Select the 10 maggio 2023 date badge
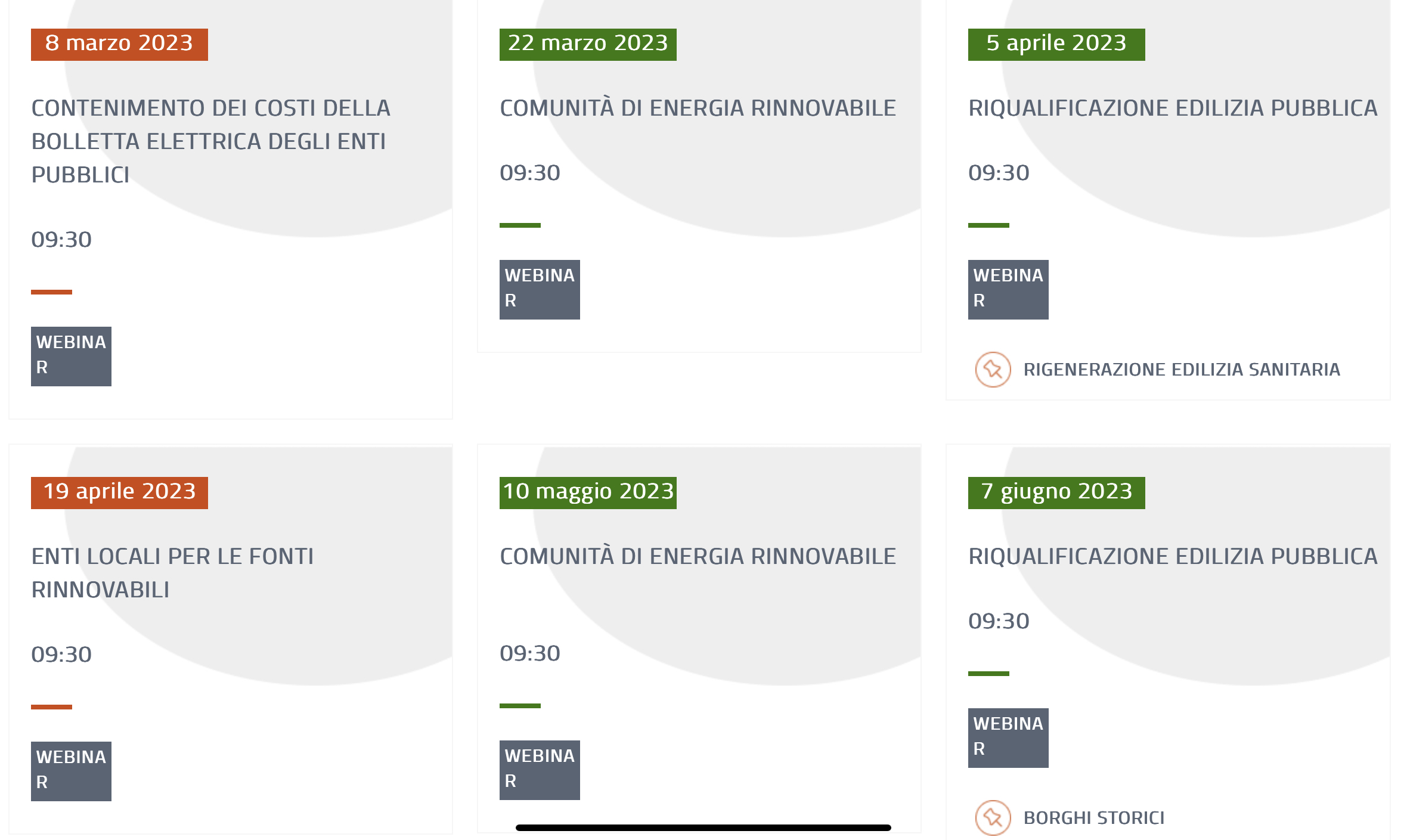The image size is (1407, 840). pyautogui.click(x=588, y=492)
